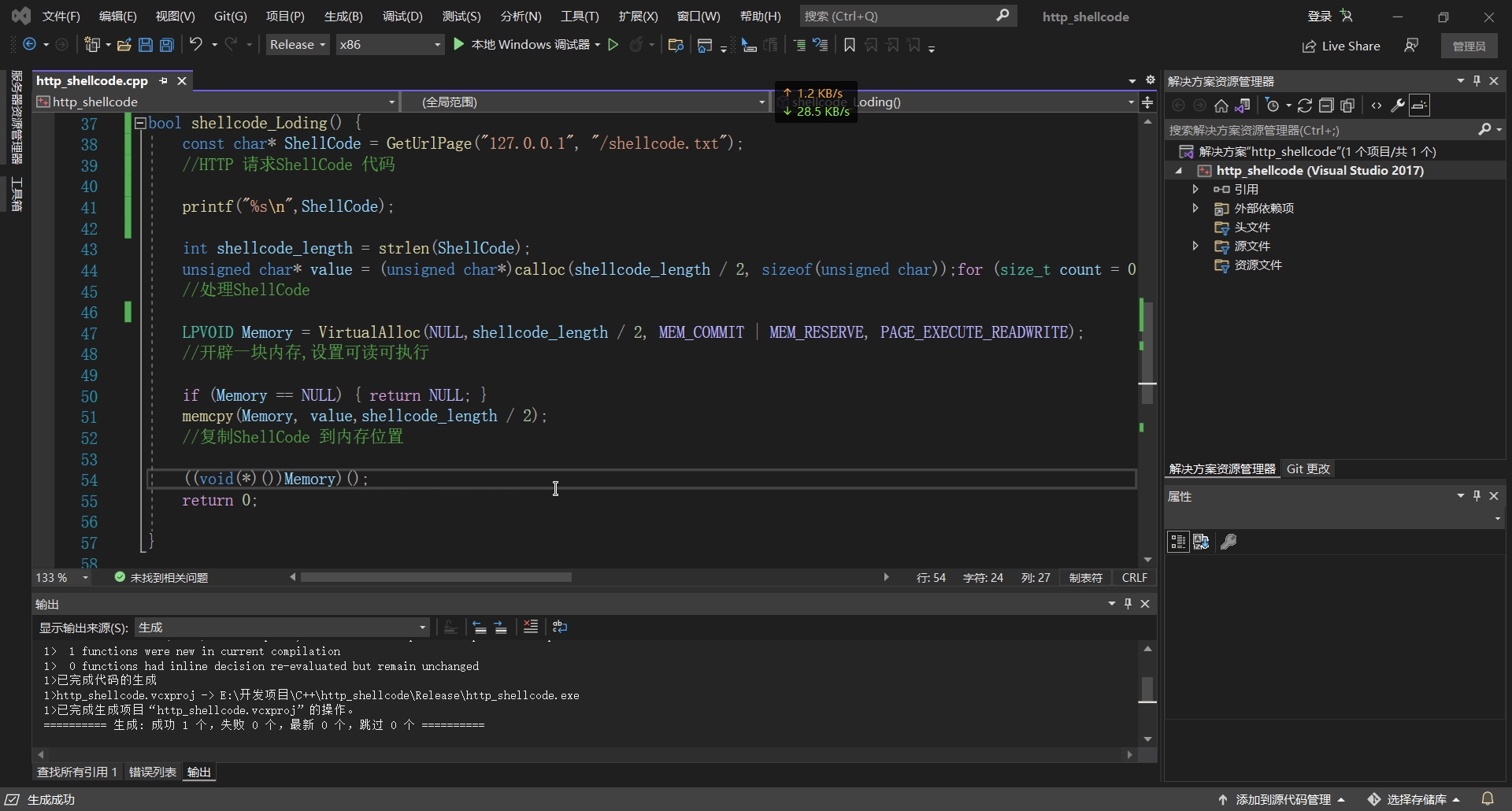Start without debugging using outline play icon
1512x811 pixels.
tap(613, 45)
